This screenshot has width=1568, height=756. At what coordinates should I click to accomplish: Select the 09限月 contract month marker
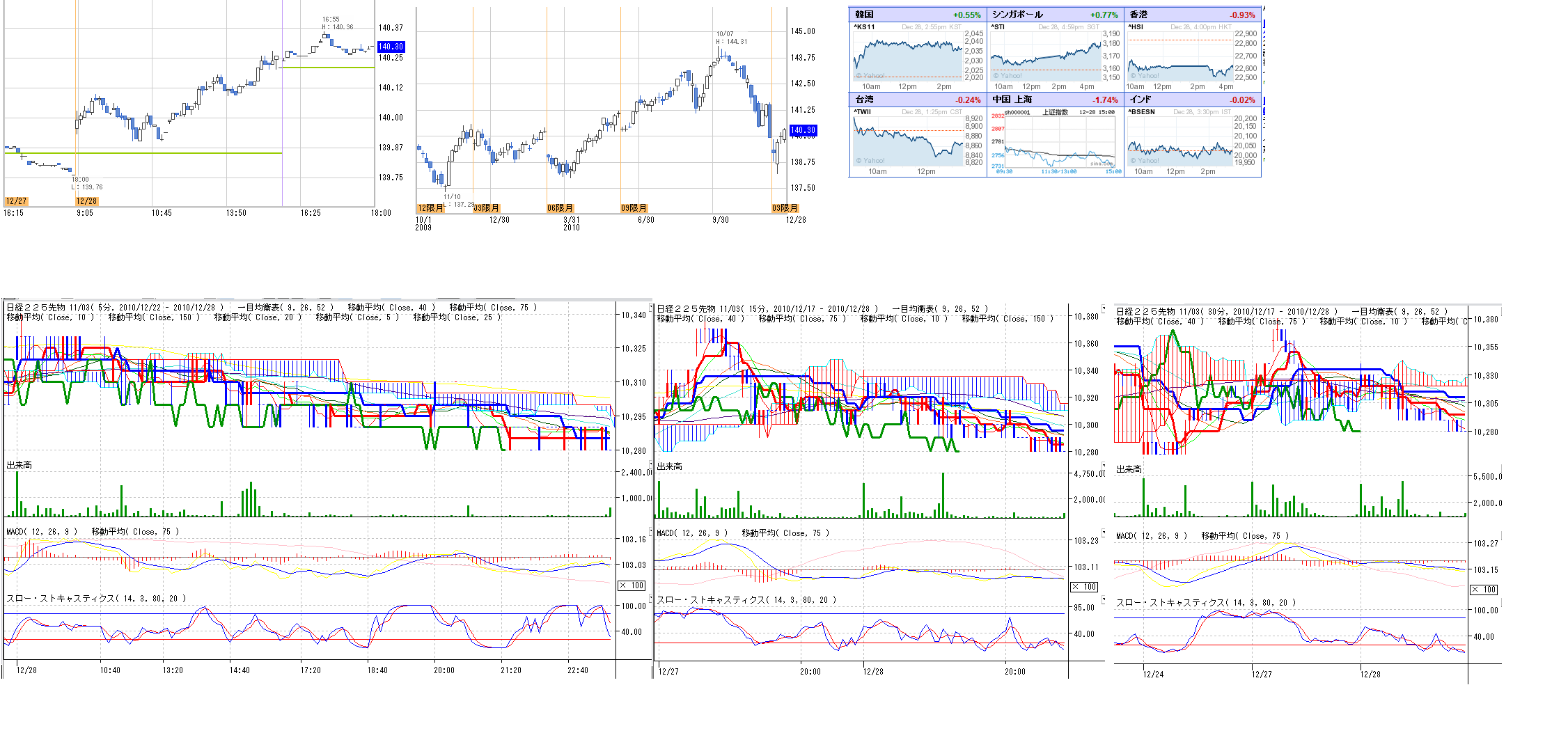634,208
